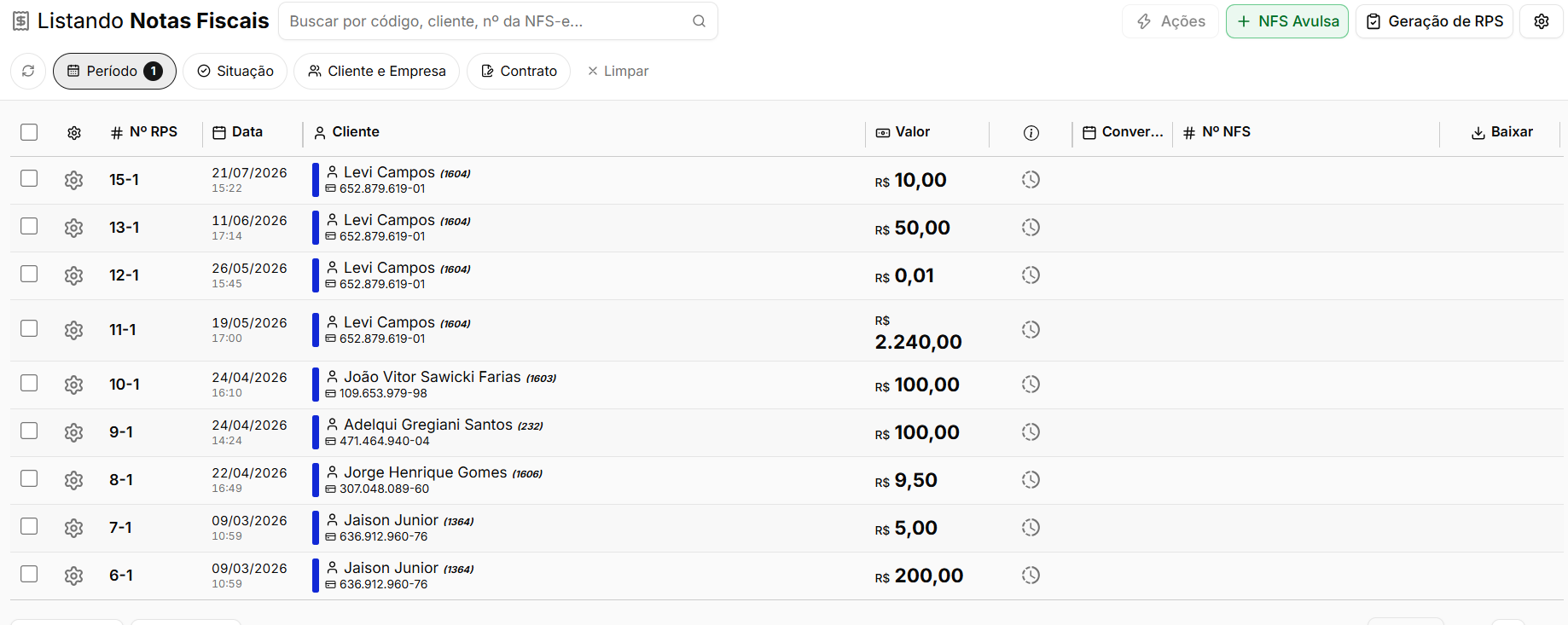Open the Período filter dropdown
The image size is (1568, 625).
114,71
